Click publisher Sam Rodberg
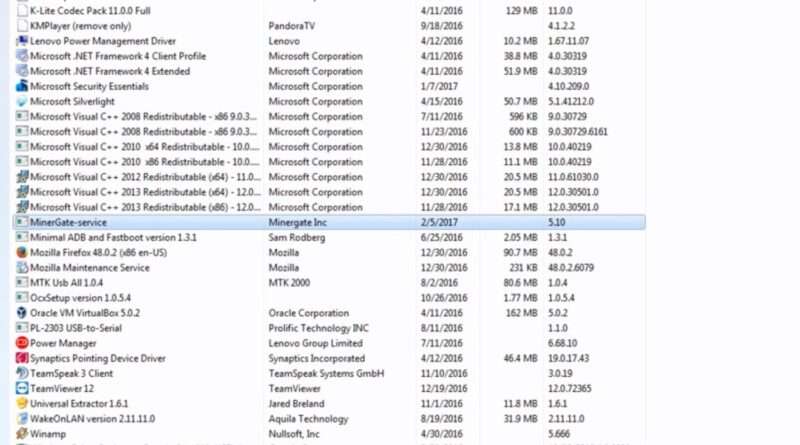This screenshot has height=445, width=800. click(x=296, y=237)
